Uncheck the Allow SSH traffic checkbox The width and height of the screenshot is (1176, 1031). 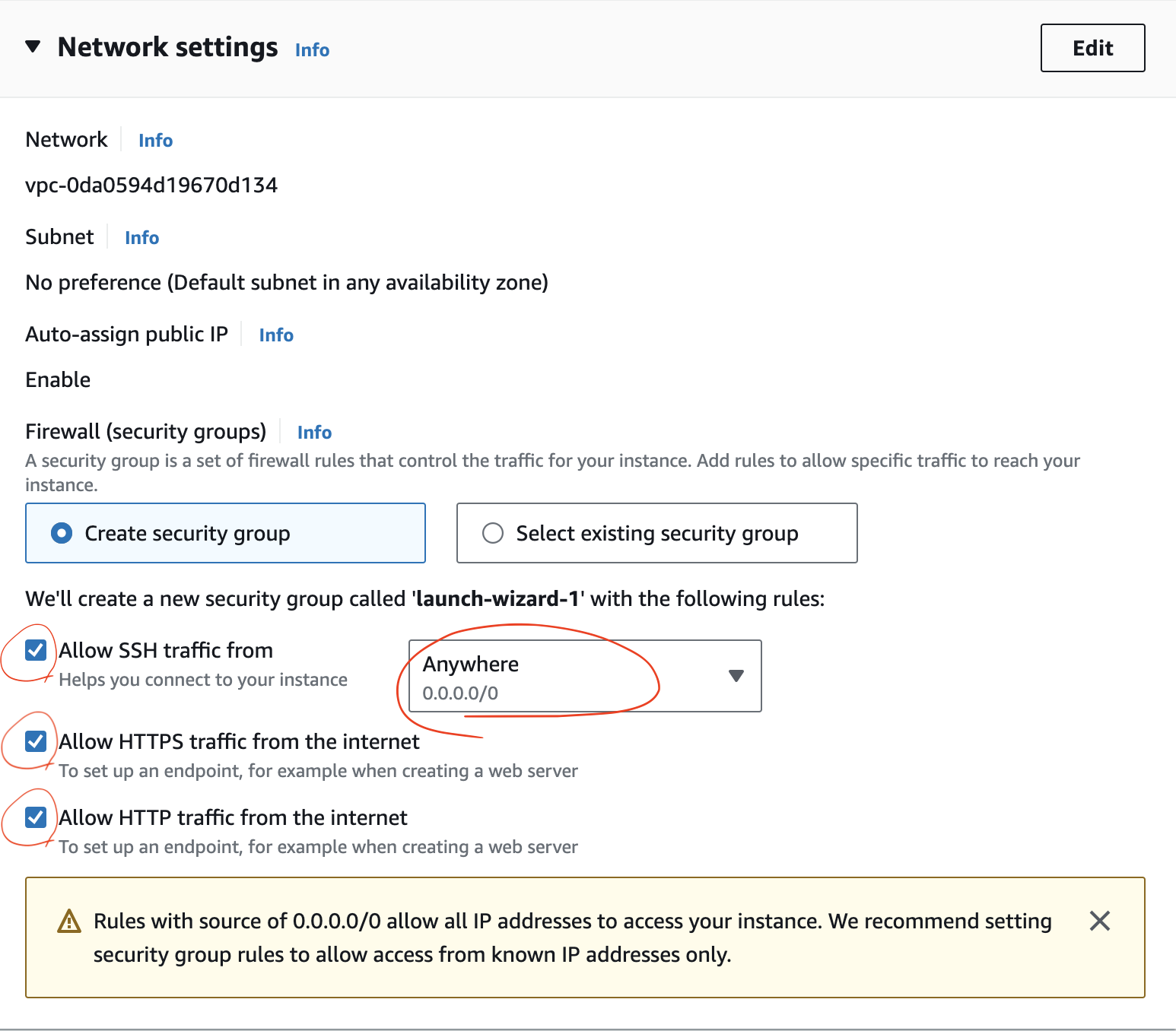point(36,650)
